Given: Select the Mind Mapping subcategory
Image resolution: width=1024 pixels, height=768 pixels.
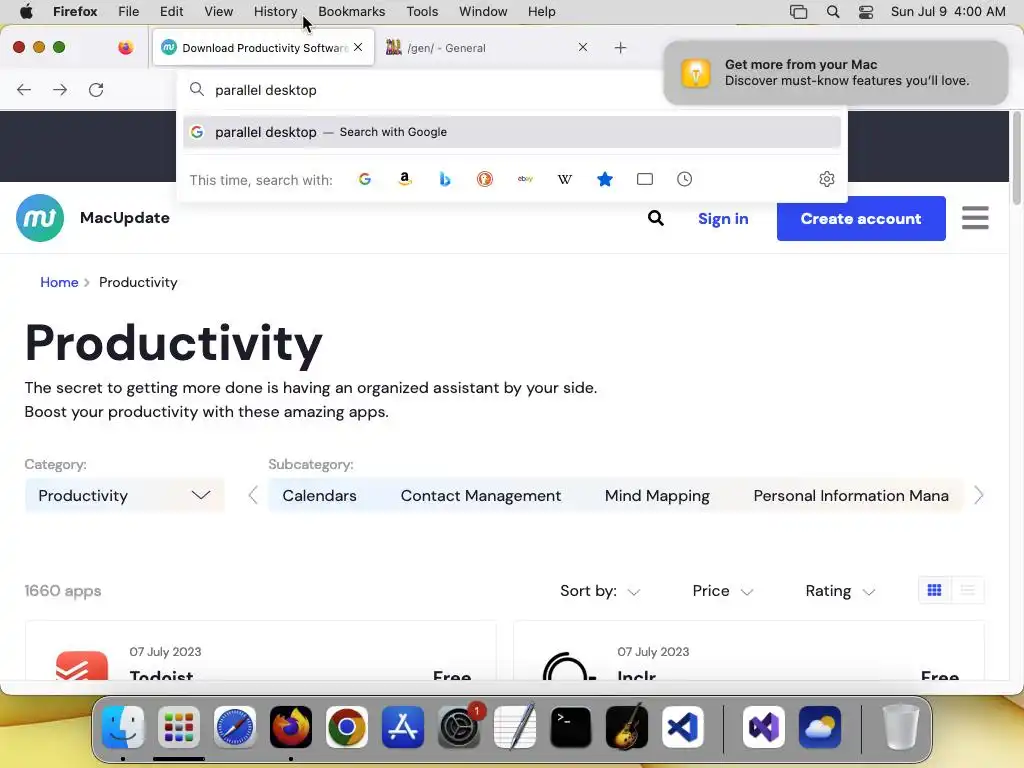Looking at the screenshot, I should 657,496.
